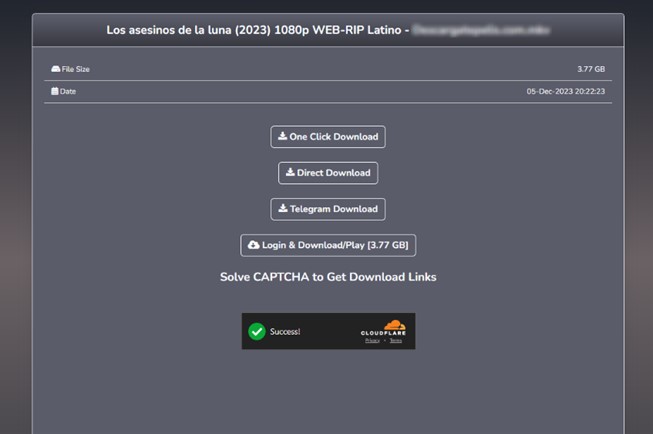Click the download arrow icon in Telegram Download
Screen dimensions: 653x434
click(x=283, y=208)
